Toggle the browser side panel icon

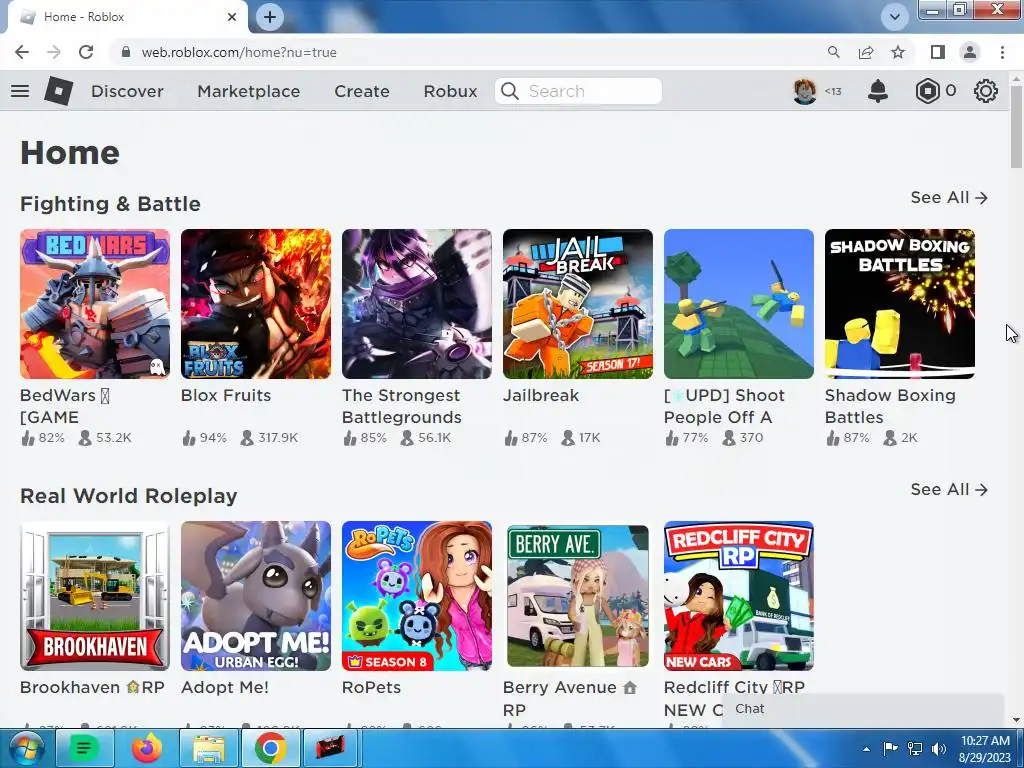tap(938, 52)
